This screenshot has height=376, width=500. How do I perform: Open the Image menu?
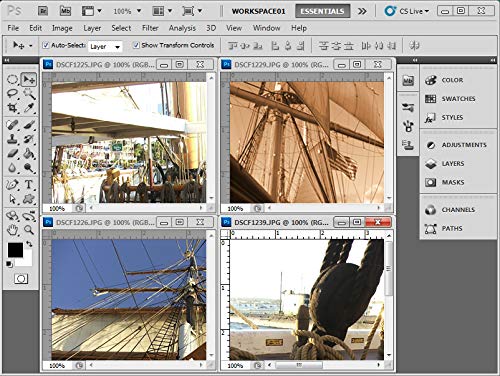62,28
